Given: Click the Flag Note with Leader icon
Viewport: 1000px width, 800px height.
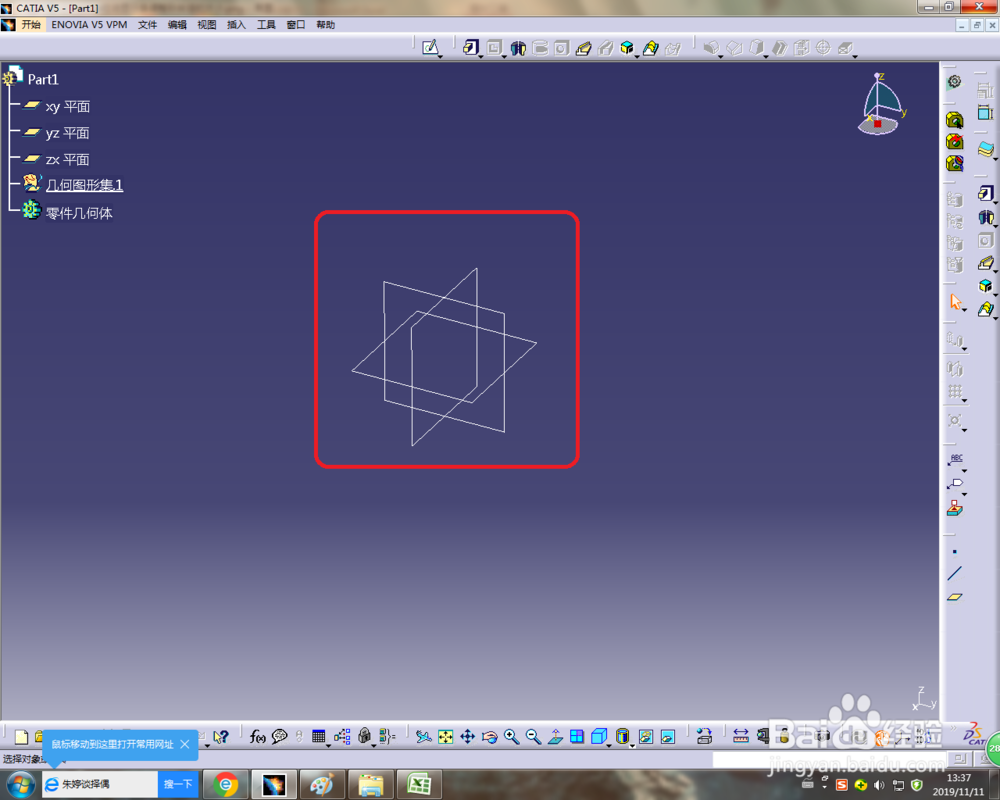Looking at the screenshot, I should tap(955, 484).
